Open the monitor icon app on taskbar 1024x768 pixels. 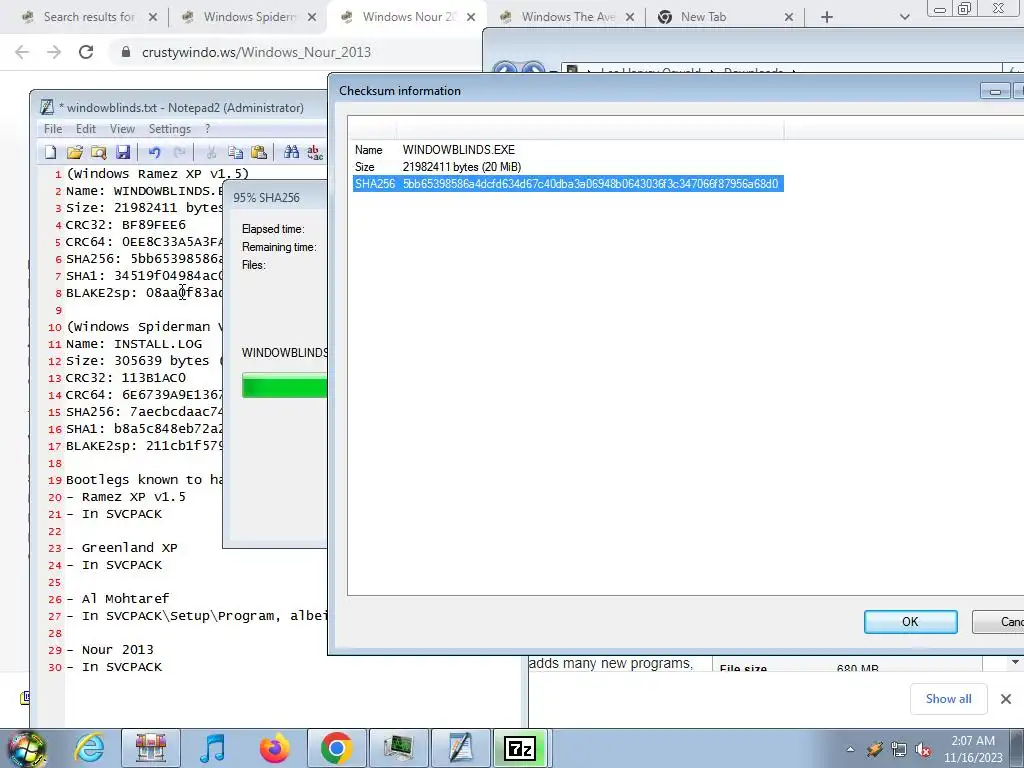point(398,748)
